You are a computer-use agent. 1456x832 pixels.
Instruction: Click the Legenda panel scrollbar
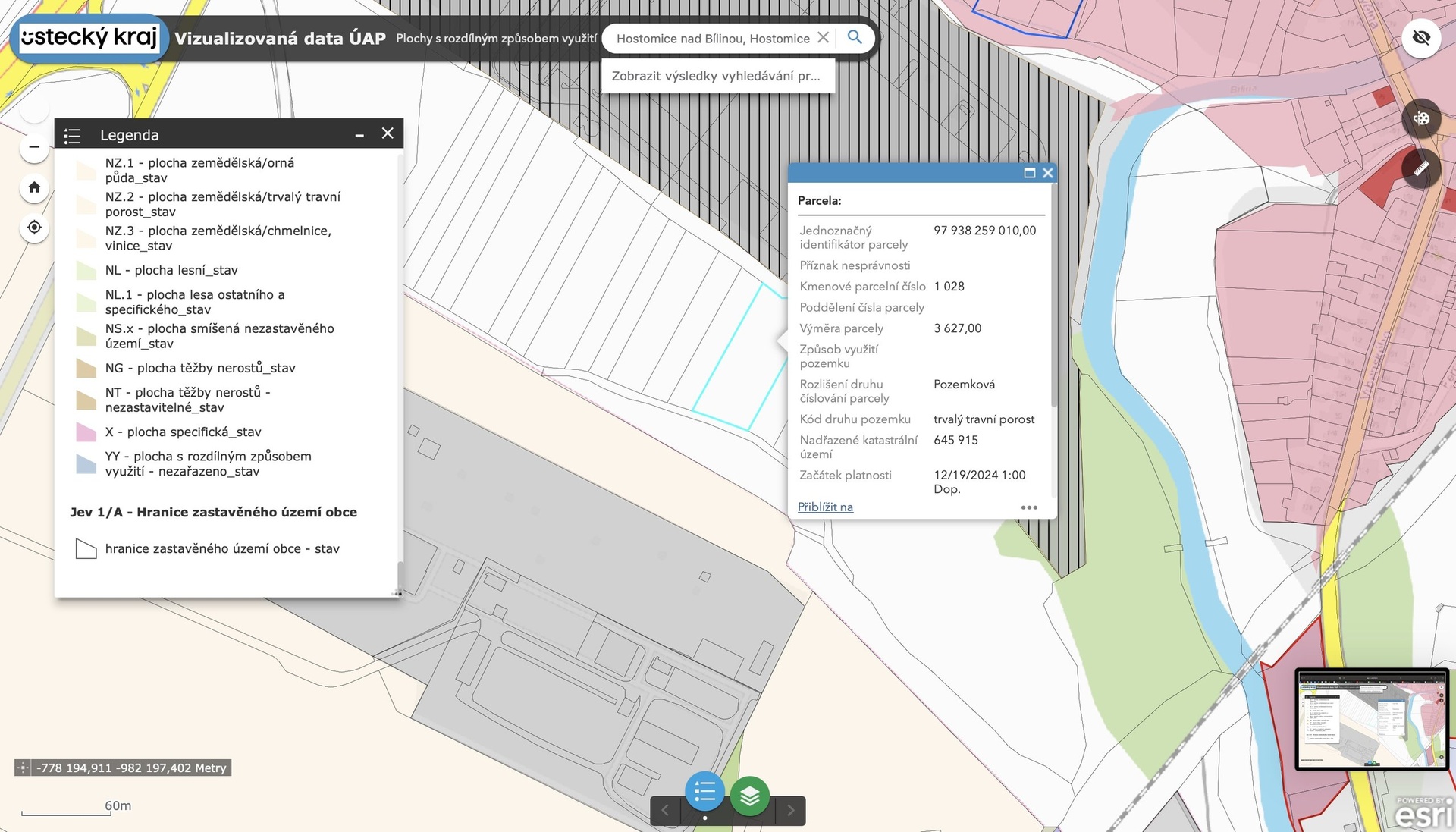(x=400, y=578)
